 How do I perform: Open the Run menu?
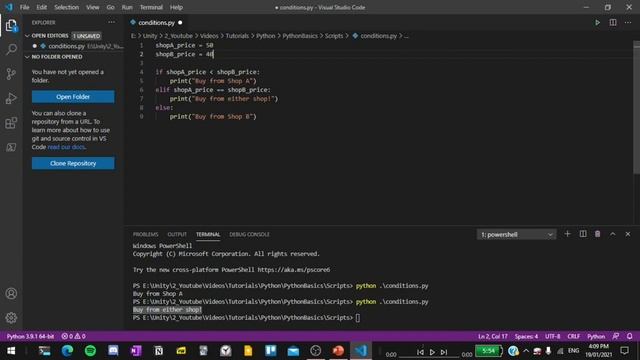click(127, 7)
